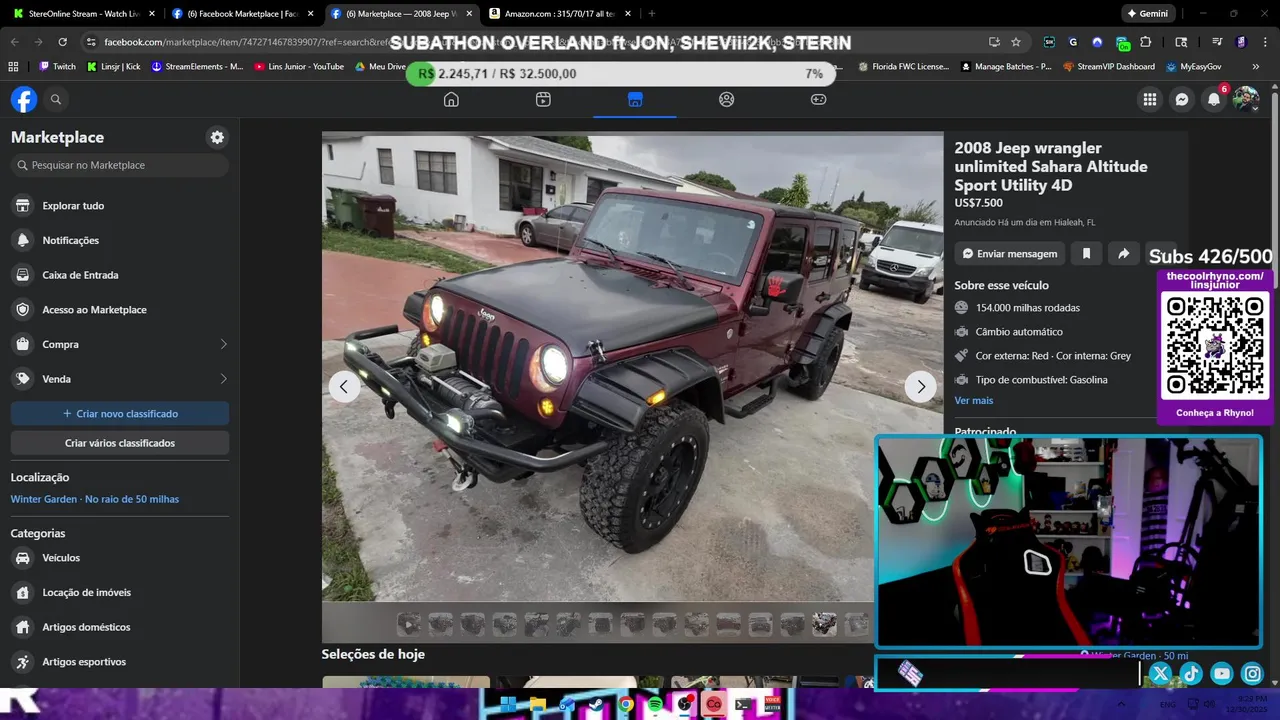Open Linsjr | Kick bookmark

[113, 67]
